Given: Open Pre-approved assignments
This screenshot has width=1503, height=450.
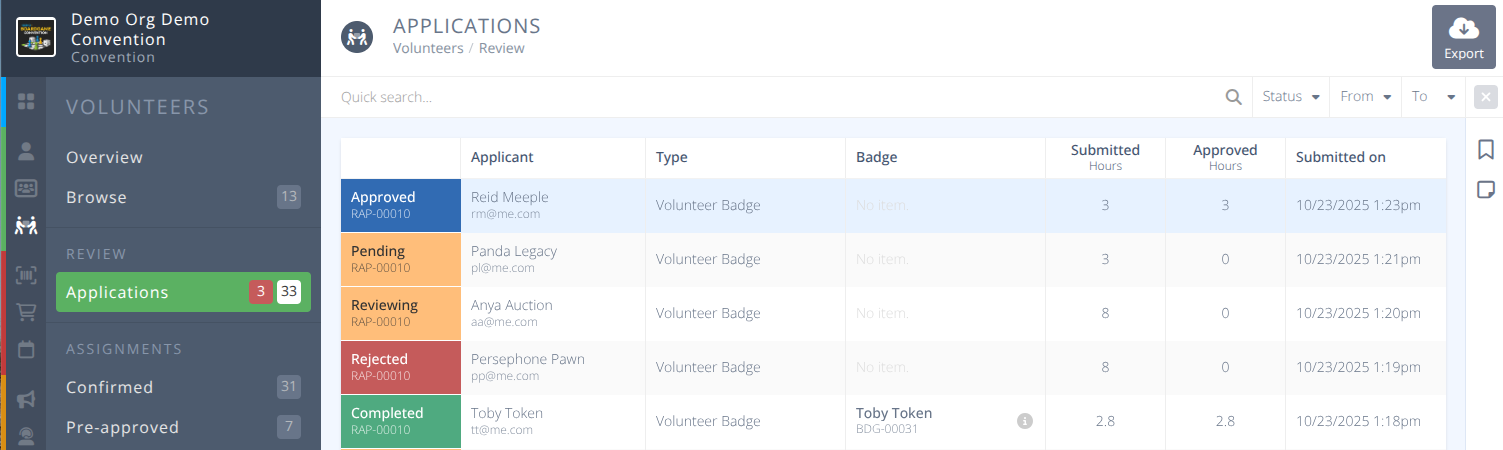Looking at the screenshot, I should pyautogui.click(x=122, y=427).
